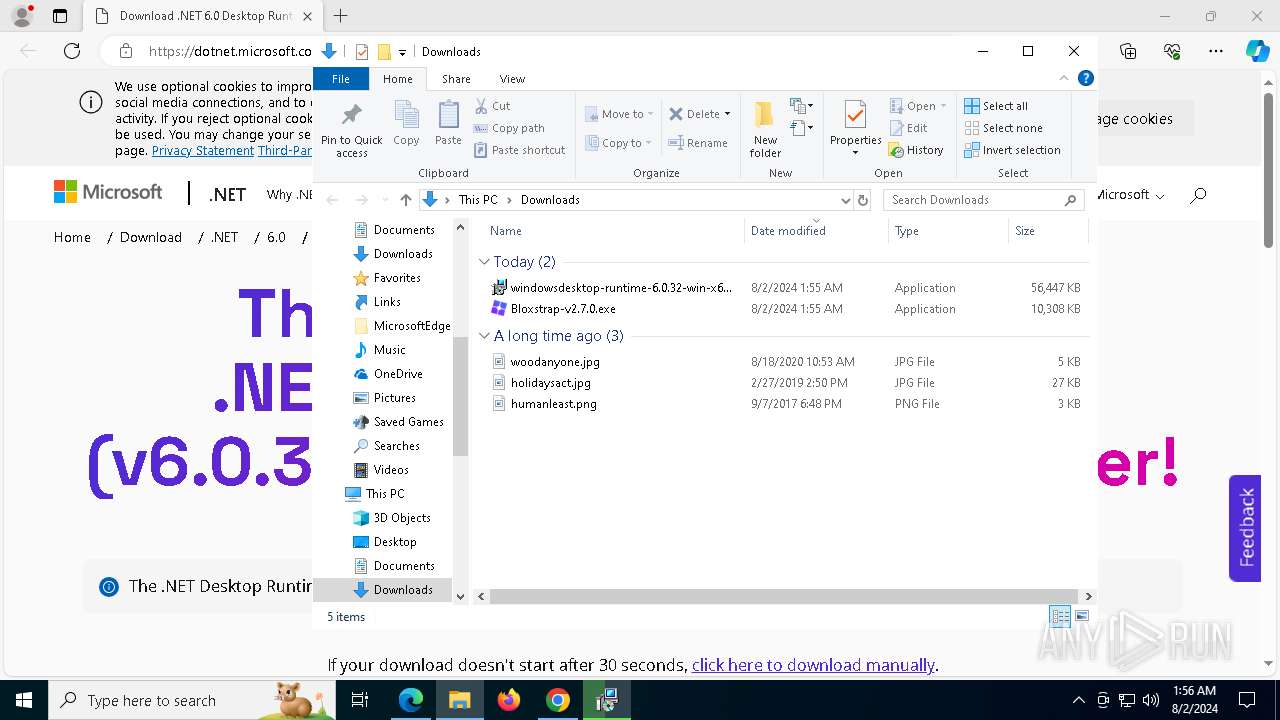1280x720 pixels.
Task: Refresh the Edge browser page
Action: click(x=72, y=51)
